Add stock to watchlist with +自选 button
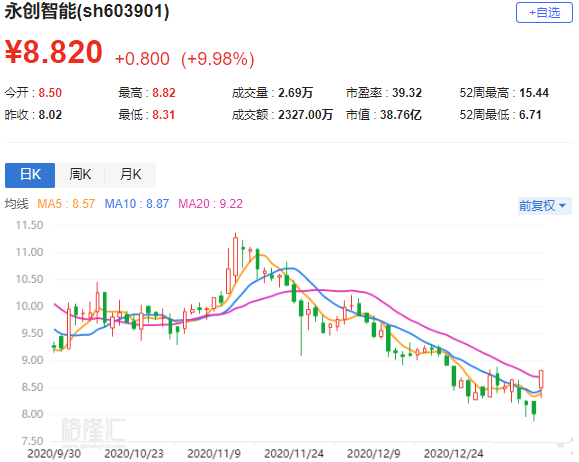The height and width of the screenshot is (462, 579). tap(544, 13)
